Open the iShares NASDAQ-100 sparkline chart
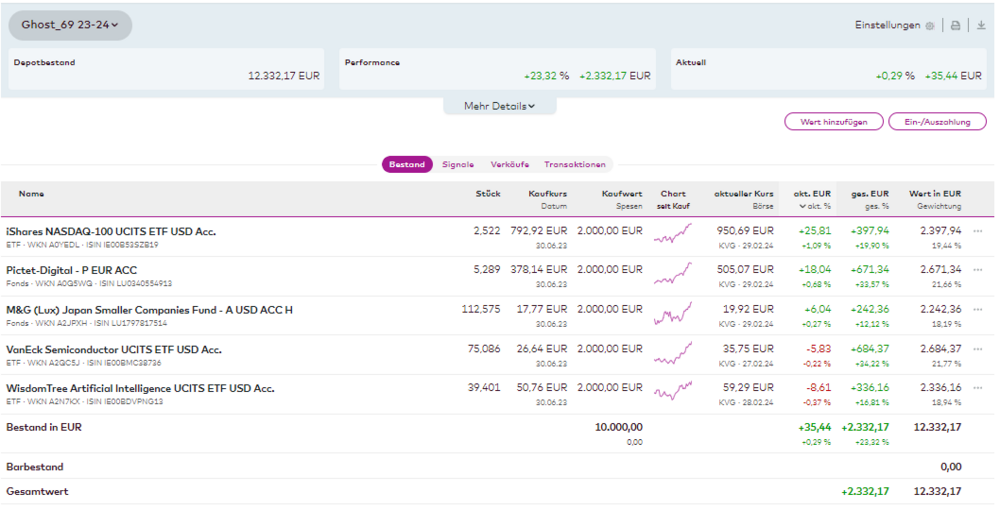 pos(672,236)
